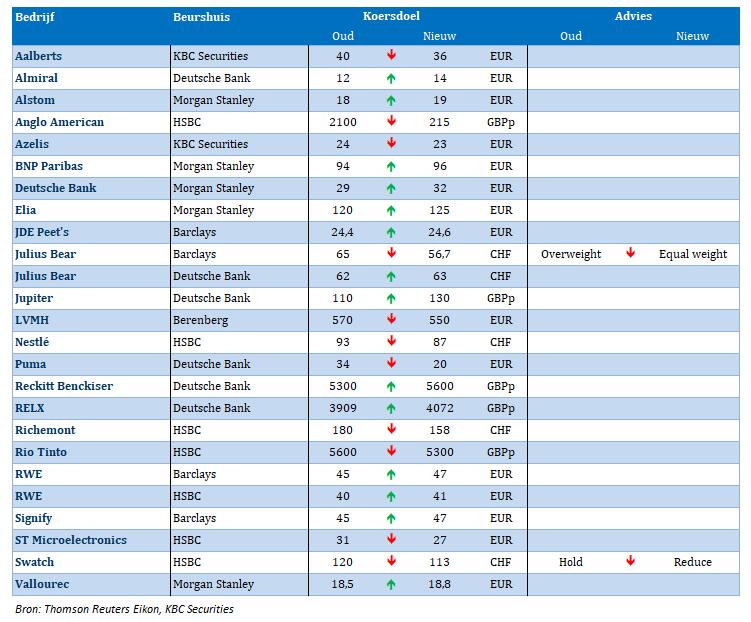Click the Beurshuis column header
Screen dimensions: 751x622
201,17
